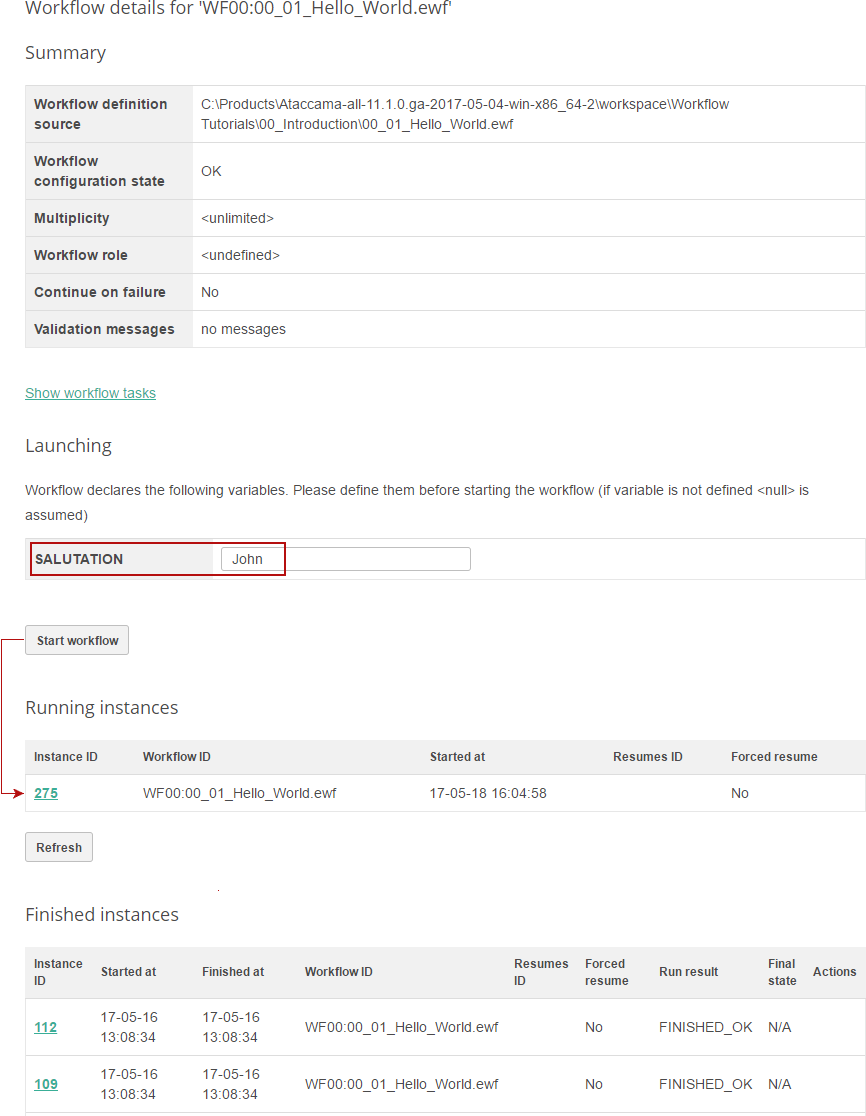Click the Started at column header
Screen dimensions: 866x1116
[x=128, y=971]
